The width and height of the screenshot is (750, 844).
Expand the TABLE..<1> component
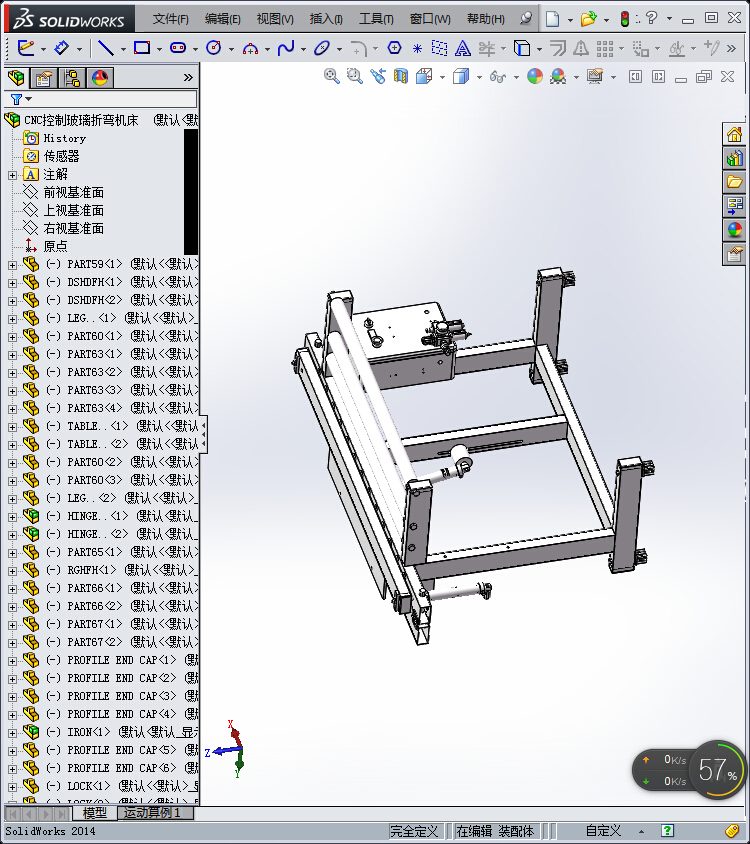click(x=12, y=427)
